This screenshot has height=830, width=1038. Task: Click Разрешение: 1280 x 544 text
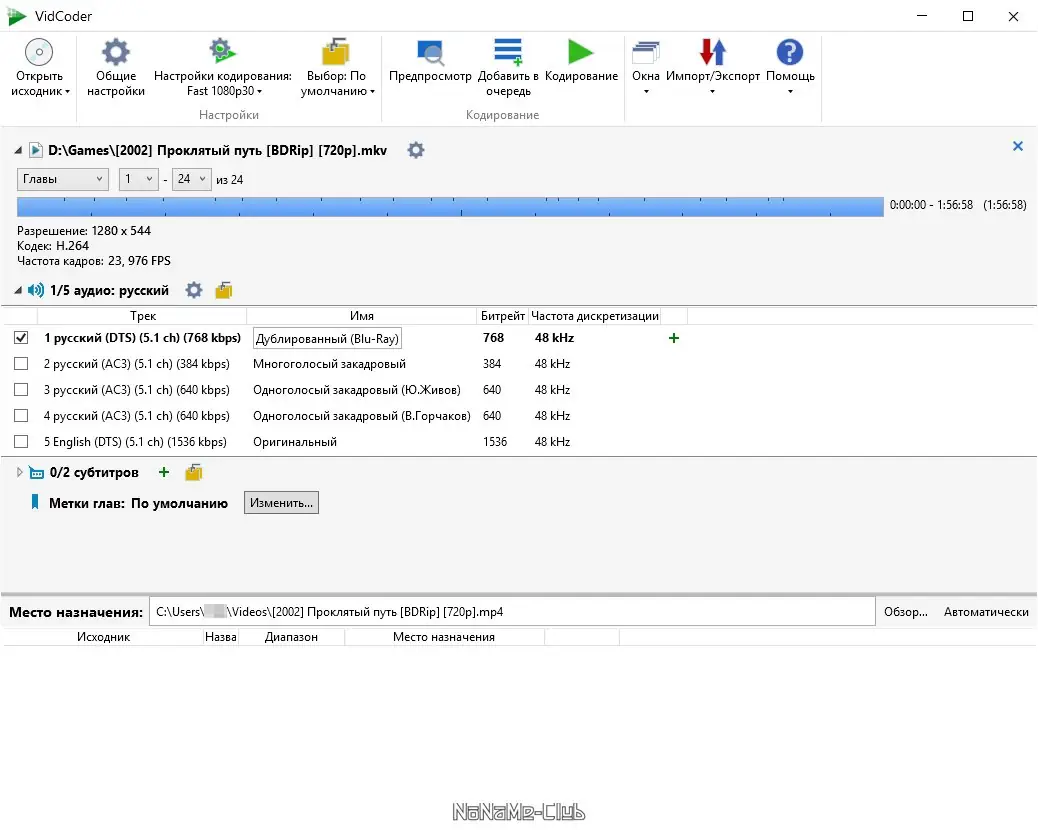pyautogui.click(x=84, y=230)
